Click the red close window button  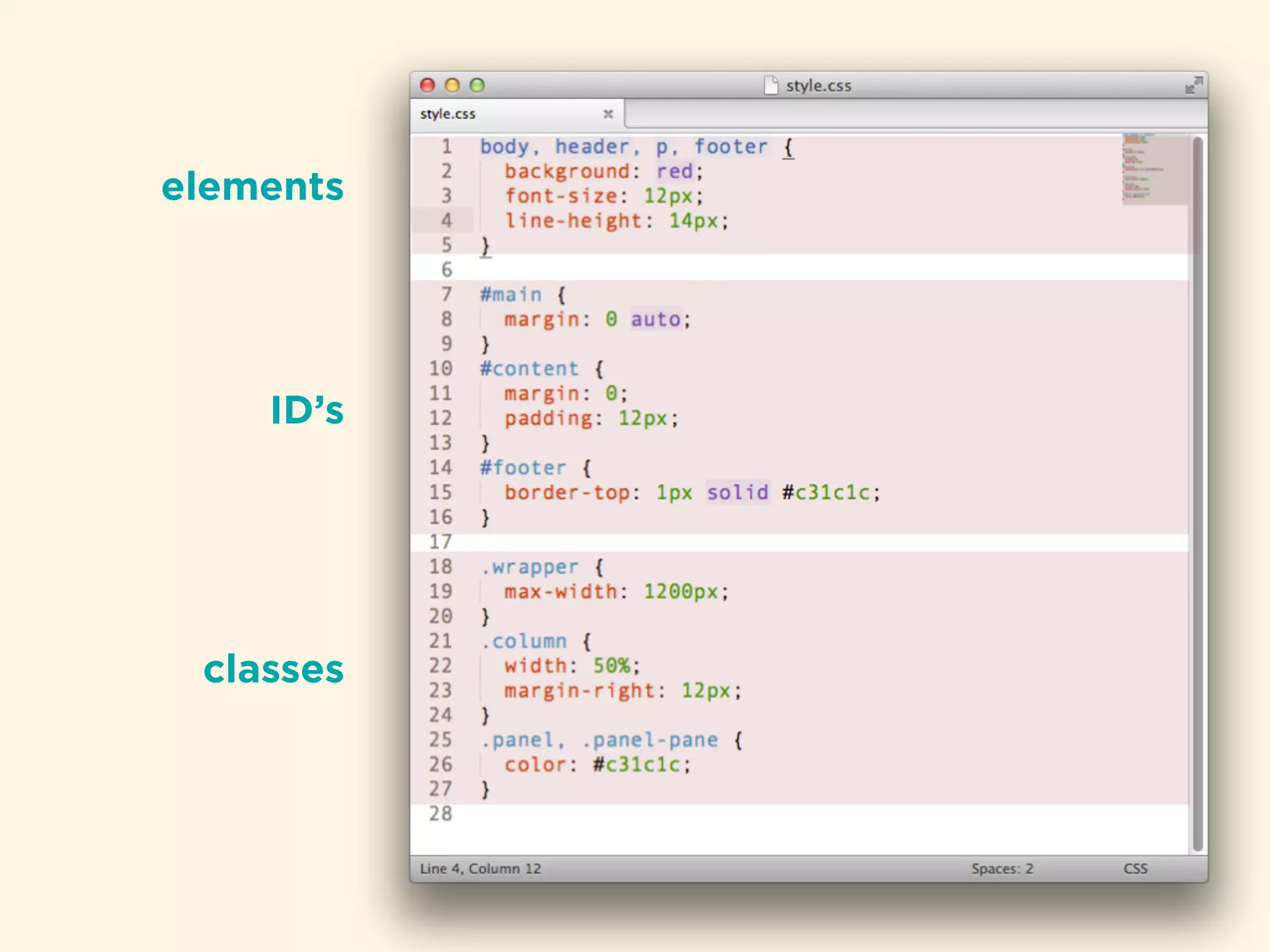pos(427,86)
